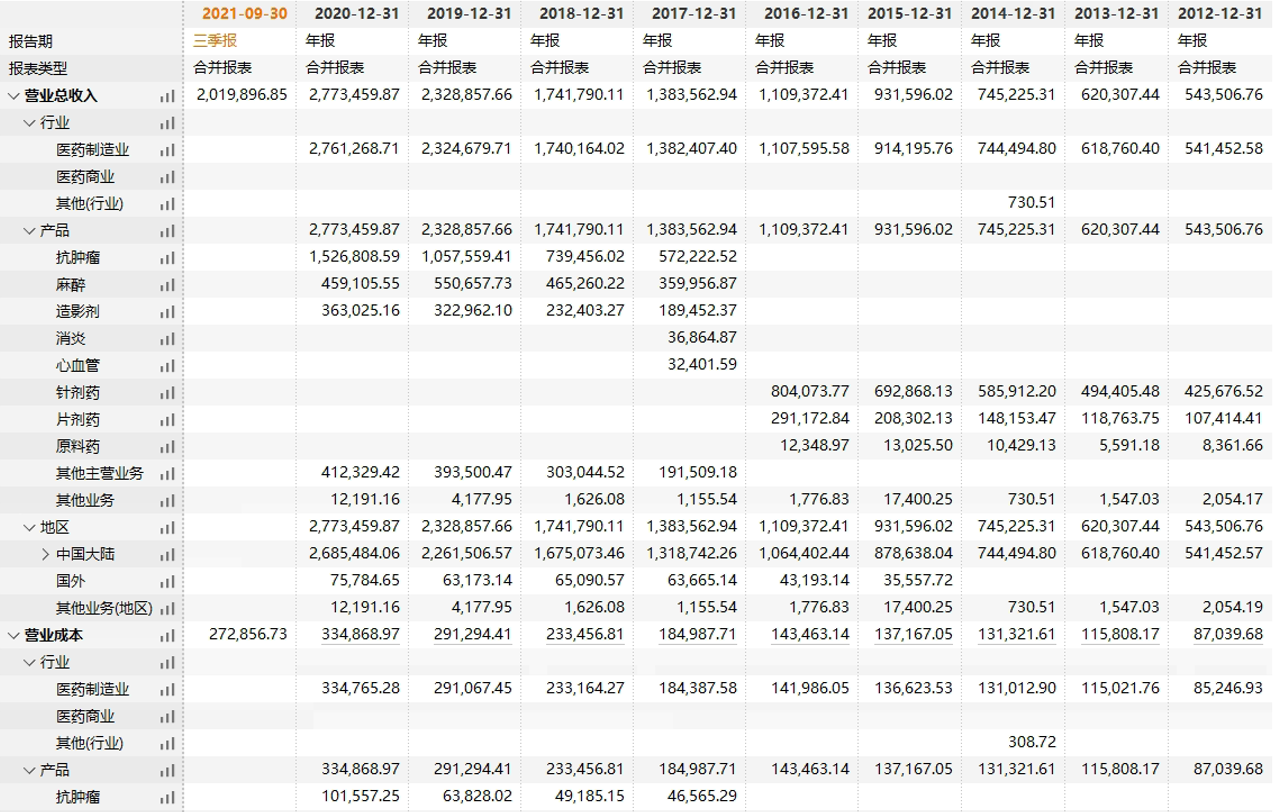Screen dimensions: 1273x812
Task: Open the chart icon for 抗肿瘤 under 营业总收入
Action: 167,258
